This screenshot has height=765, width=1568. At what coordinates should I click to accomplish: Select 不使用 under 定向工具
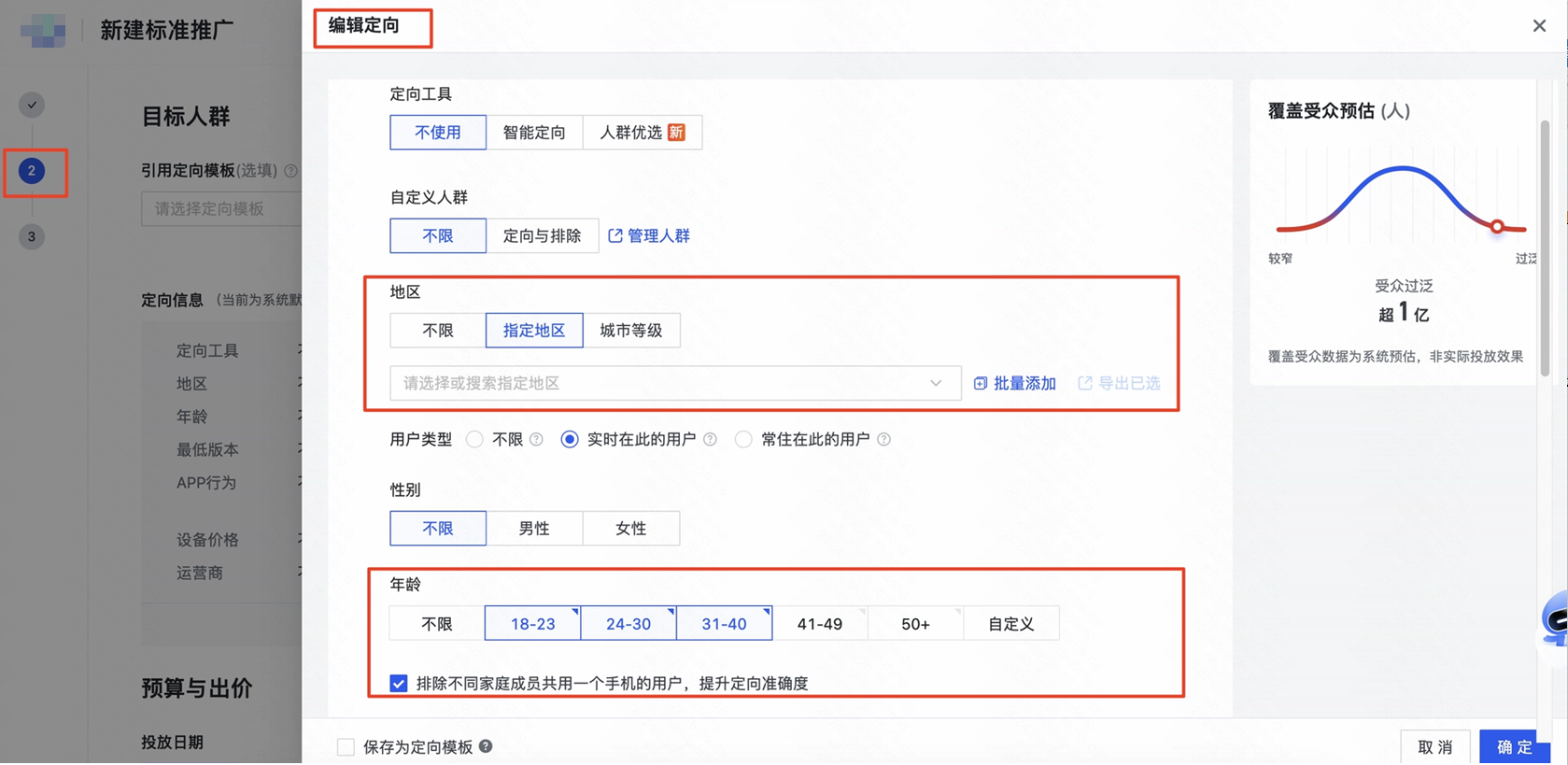click(438, 133)
